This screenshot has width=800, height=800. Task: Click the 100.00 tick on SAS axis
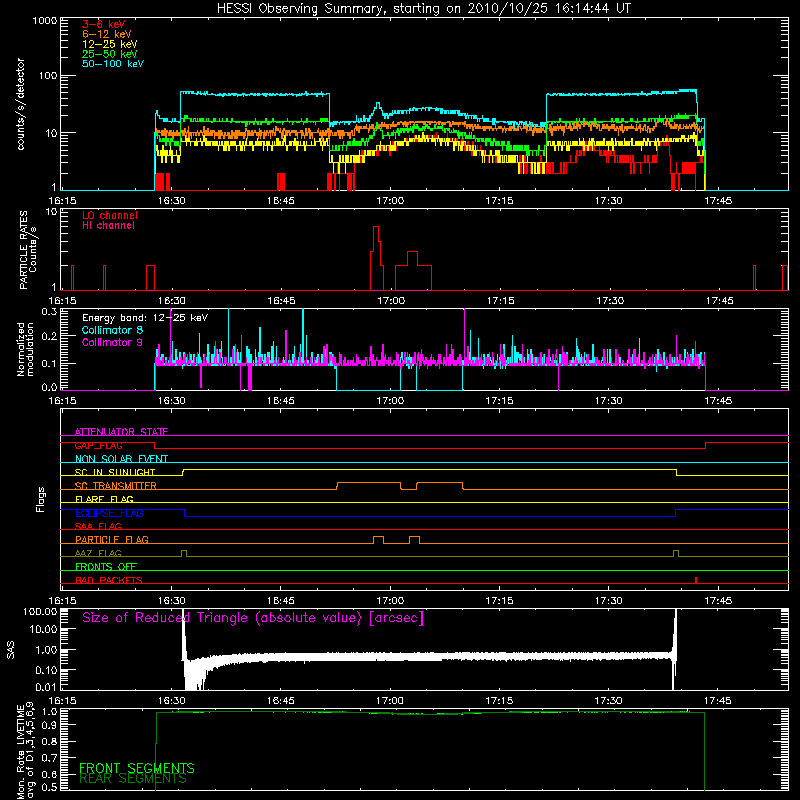coord(40,611)
